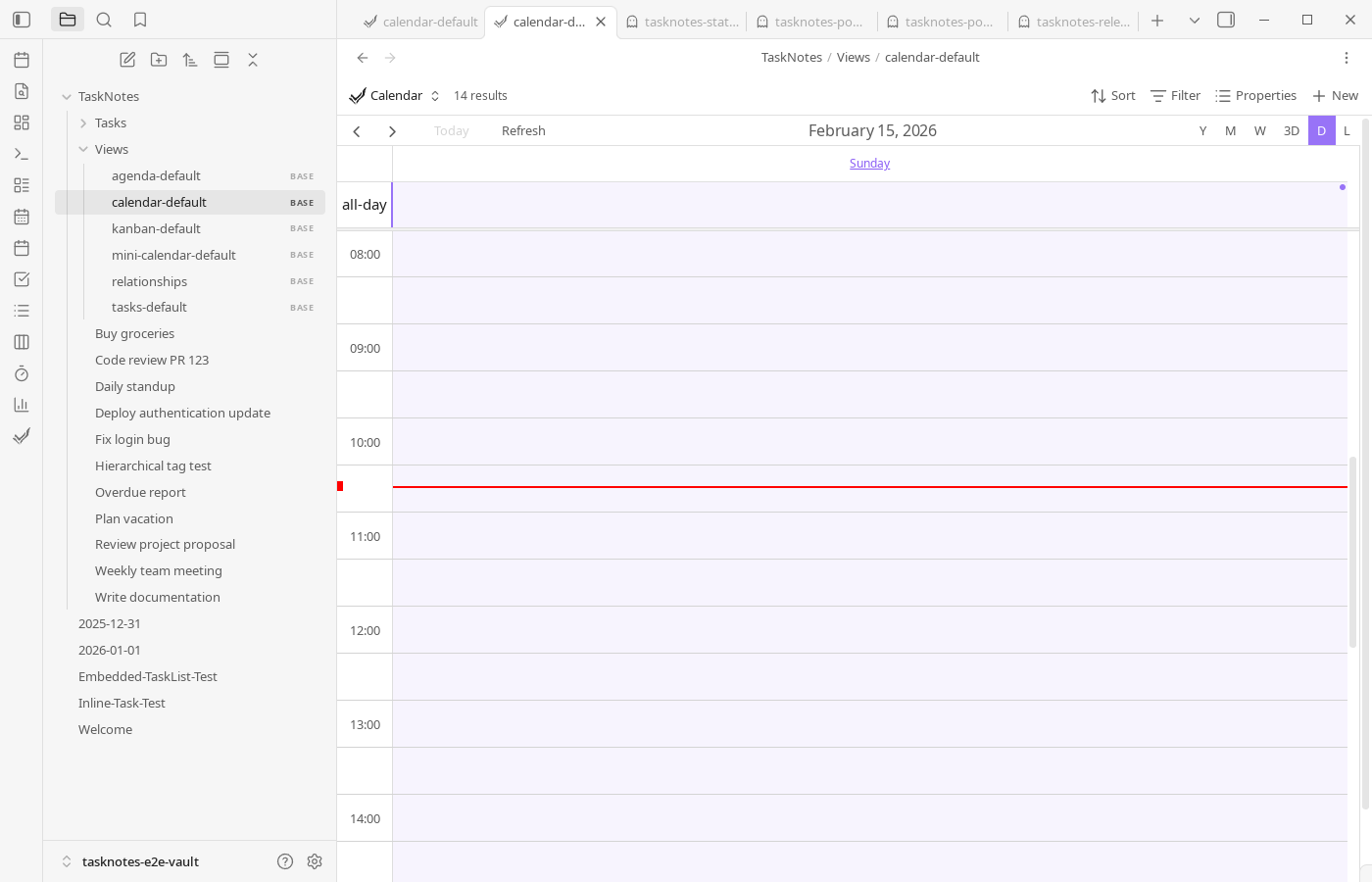Open the Calendar view type dropdown

[396, 95]
